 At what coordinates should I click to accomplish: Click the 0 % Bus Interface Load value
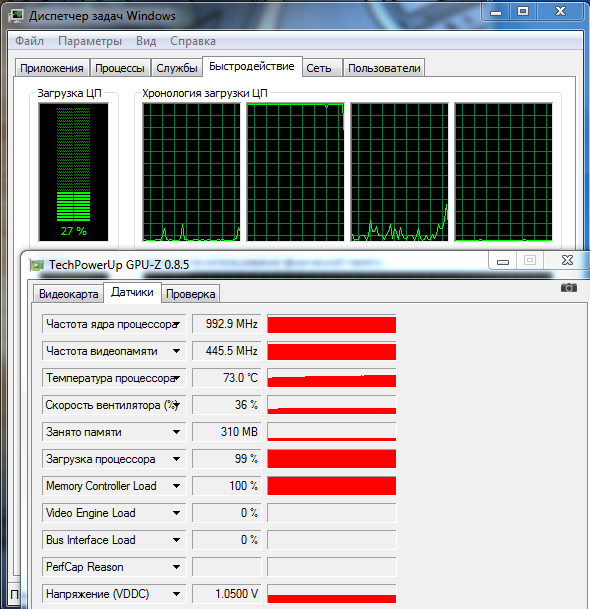click(227, 540)
